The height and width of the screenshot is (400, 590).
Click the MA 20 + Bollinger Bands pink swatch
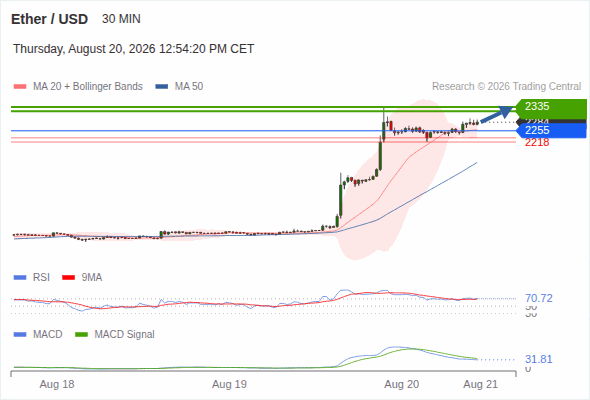coord(20,87)
